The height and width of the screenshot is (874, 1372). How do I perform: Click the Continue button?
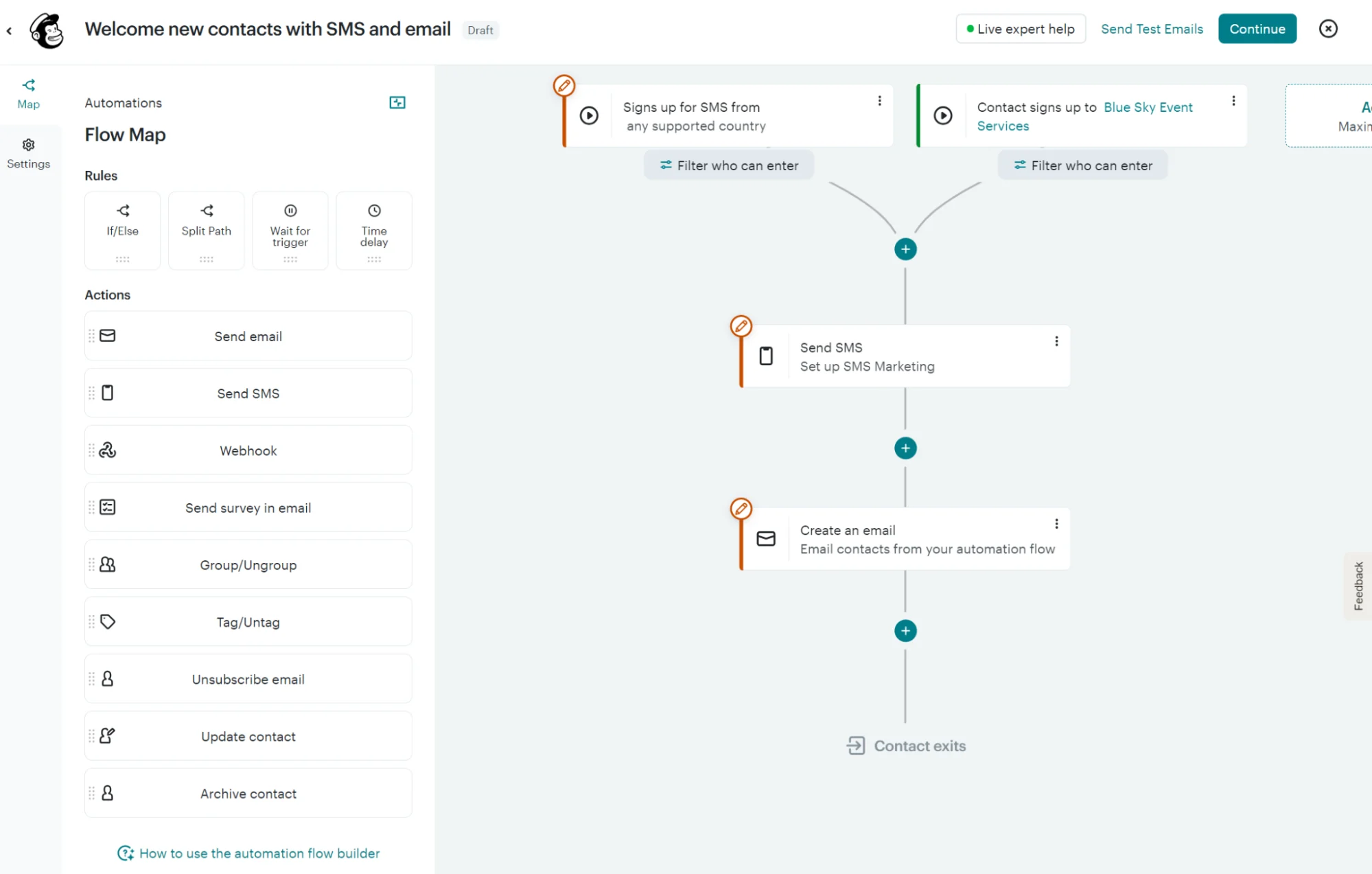1257,29
